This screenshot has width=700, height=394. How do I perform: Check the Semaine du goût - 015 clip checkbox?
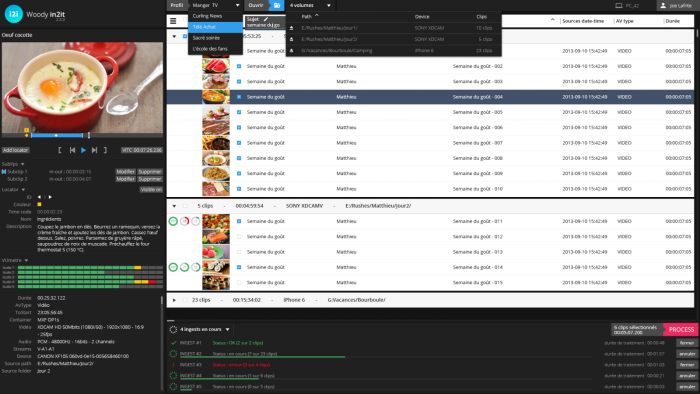coord(239,282)
